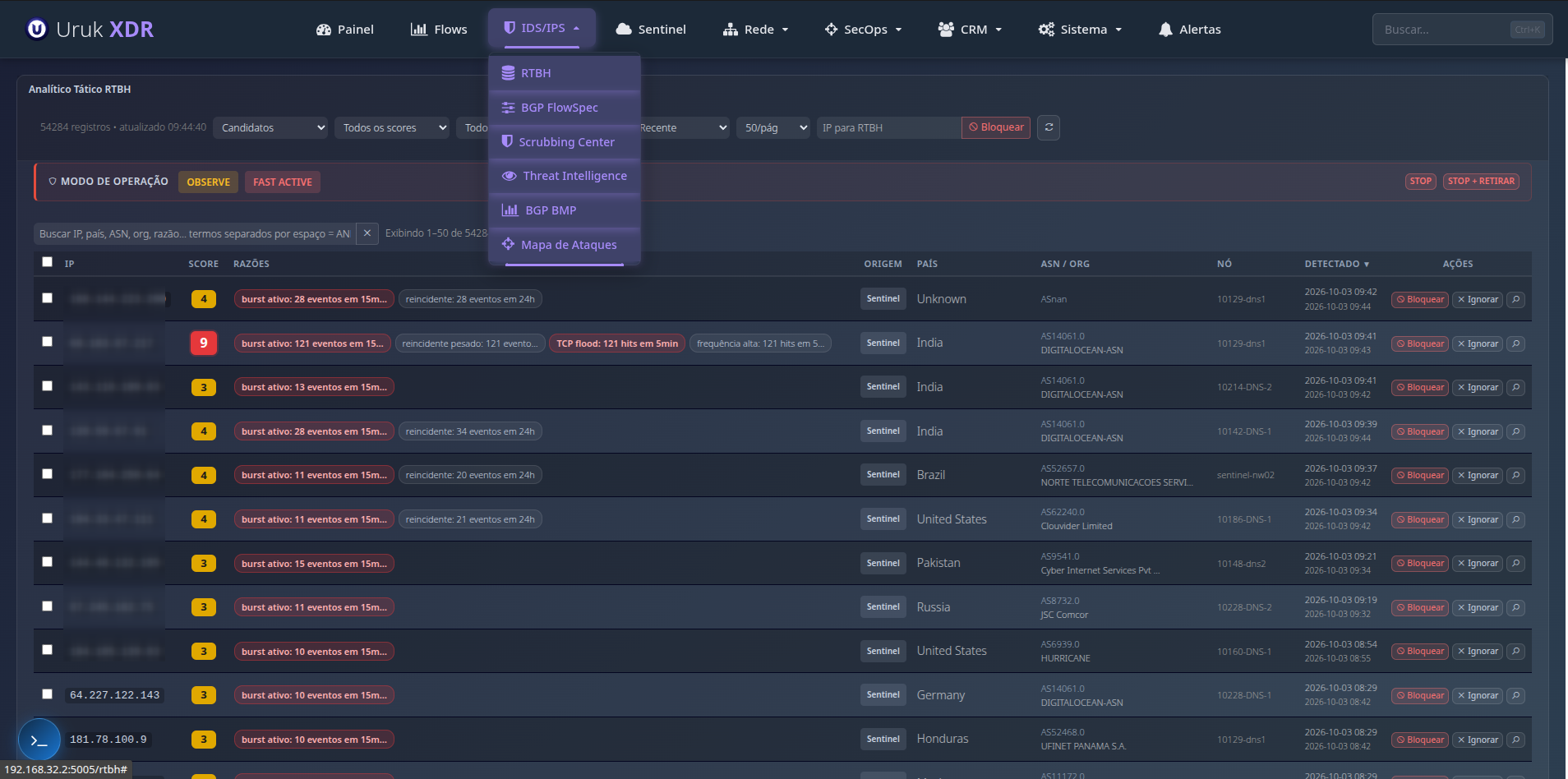Viewport: 1568px width, 779px height.
Task: Open the 50/pág page size dropdown
Action: [773, 127]
